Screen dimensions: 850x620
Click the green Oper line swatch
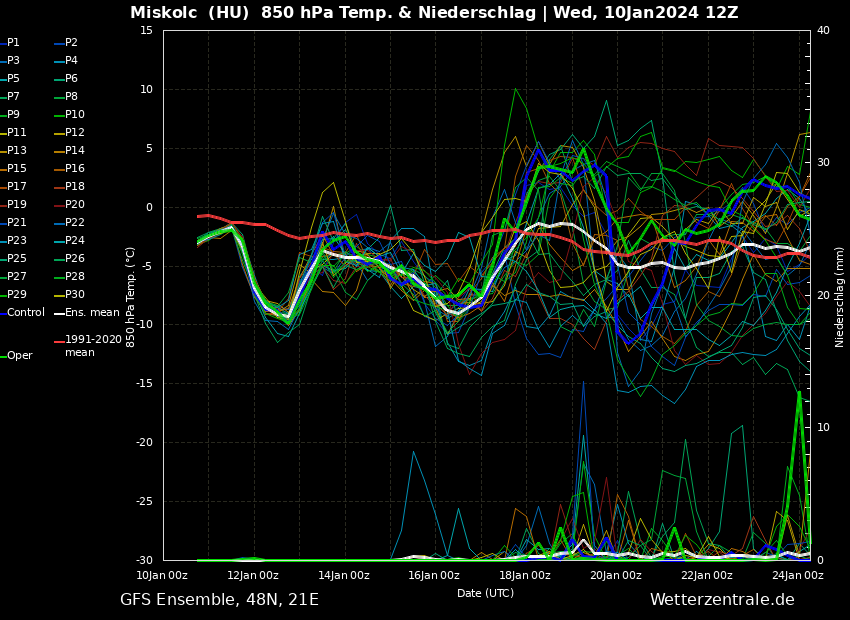click(3, 356)
